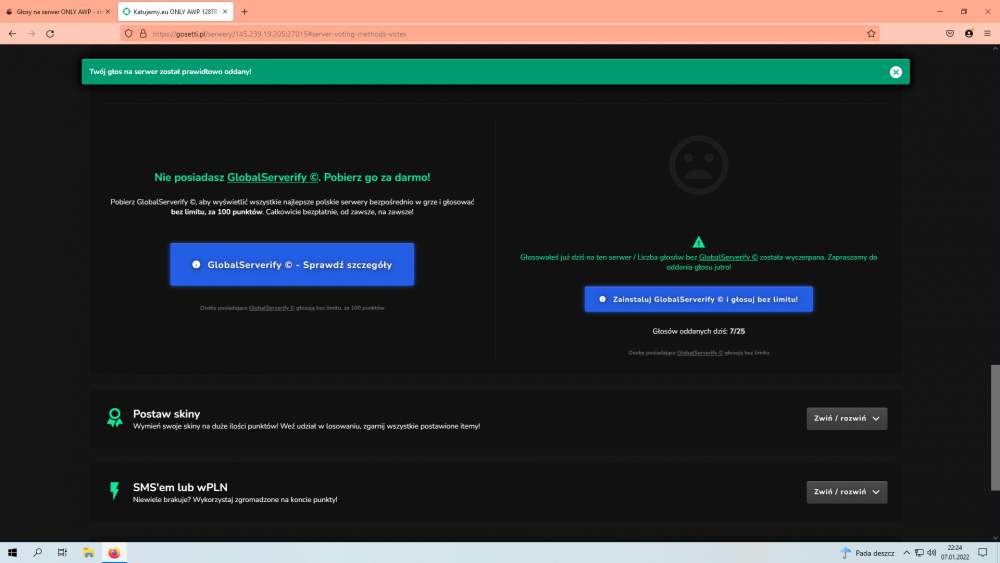
Task: Click the page vertical scrollbar thumb
Action: 995,427
